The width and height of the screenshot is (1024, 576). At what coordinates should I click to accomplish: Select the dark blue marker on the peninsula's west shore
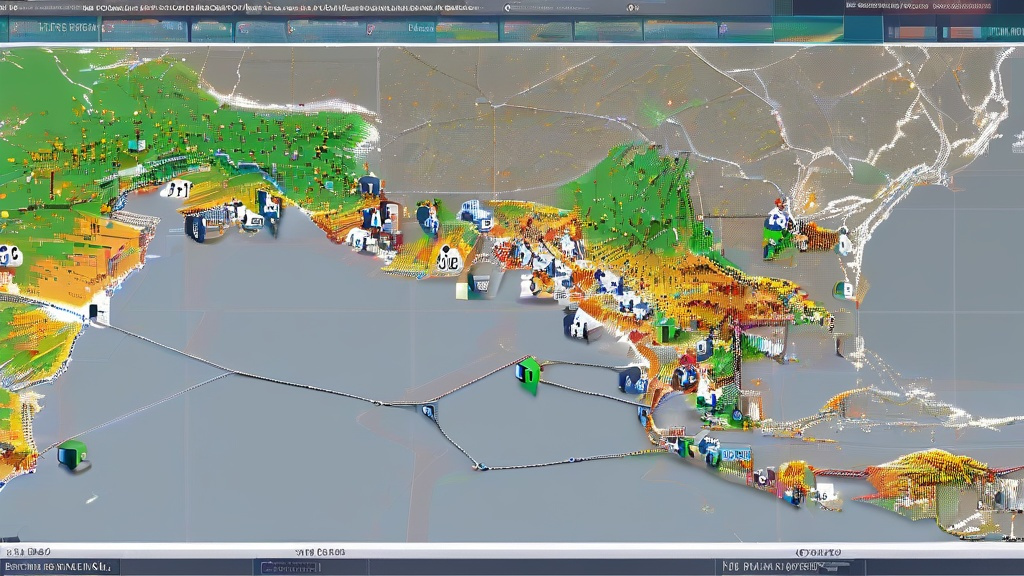(x=577, y=322)
